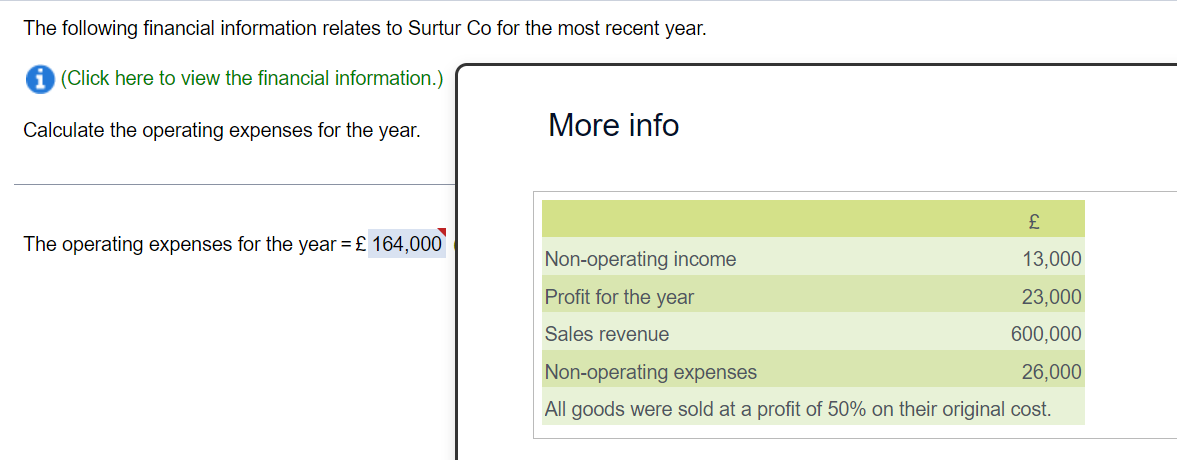Select the Profit for the year label
This screenshot has width=1177, height=460.
point(619,297)
